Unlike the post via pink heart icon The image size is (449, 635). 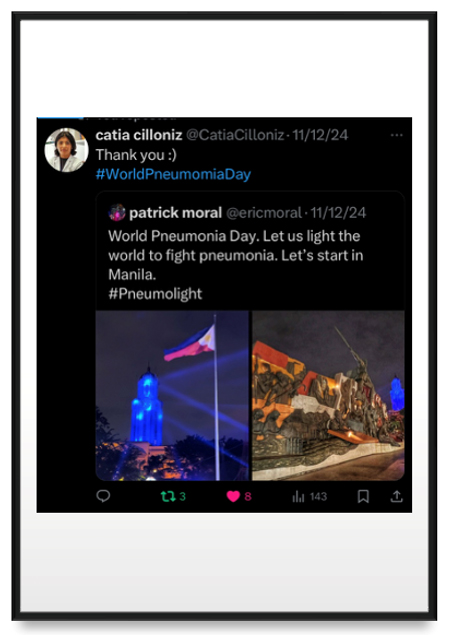pos(233,496)
